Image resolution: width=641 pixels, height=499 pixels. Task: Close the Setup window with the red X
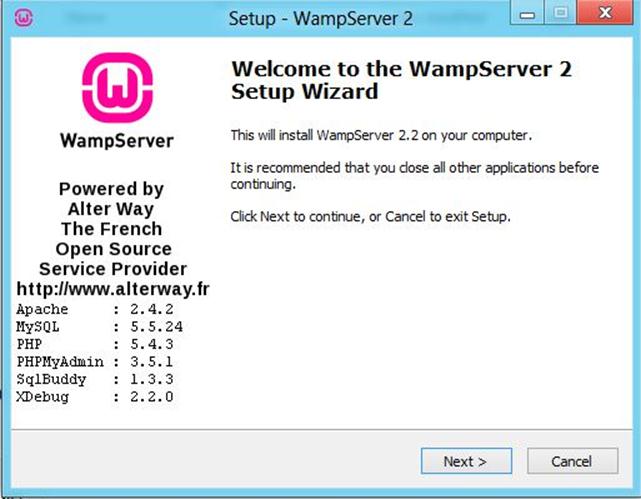pos(605,12)
